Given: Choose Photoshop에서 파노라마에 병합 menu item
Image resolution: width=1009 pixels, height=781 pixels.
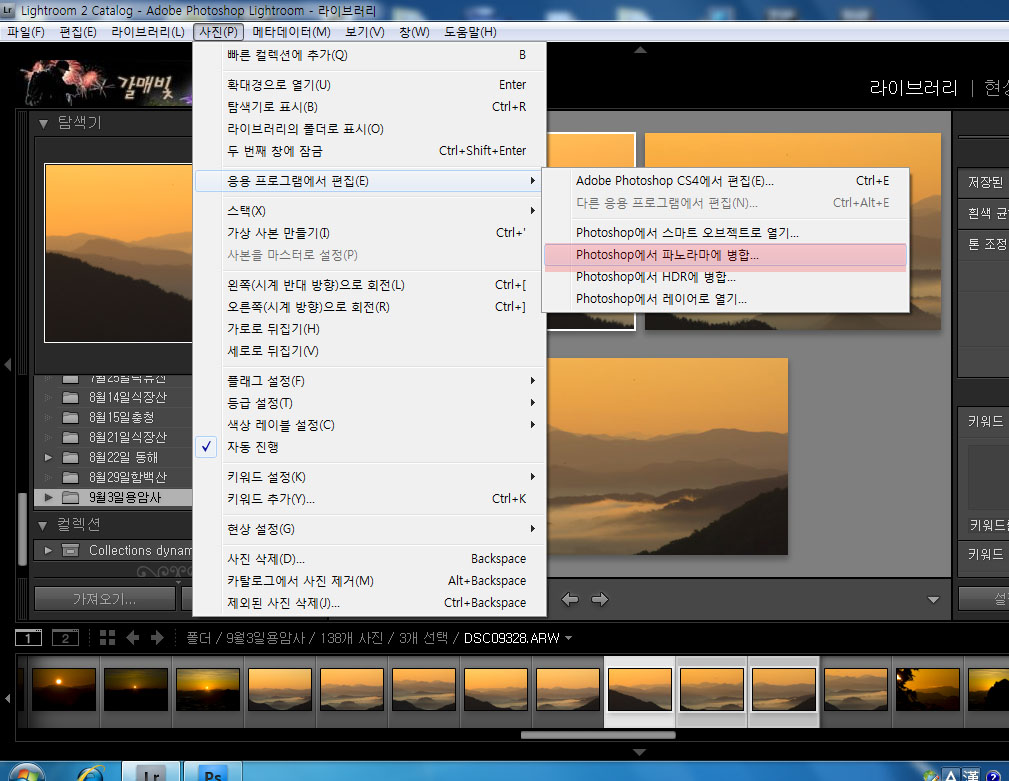Looking at the screenshot, I should 667,255.
